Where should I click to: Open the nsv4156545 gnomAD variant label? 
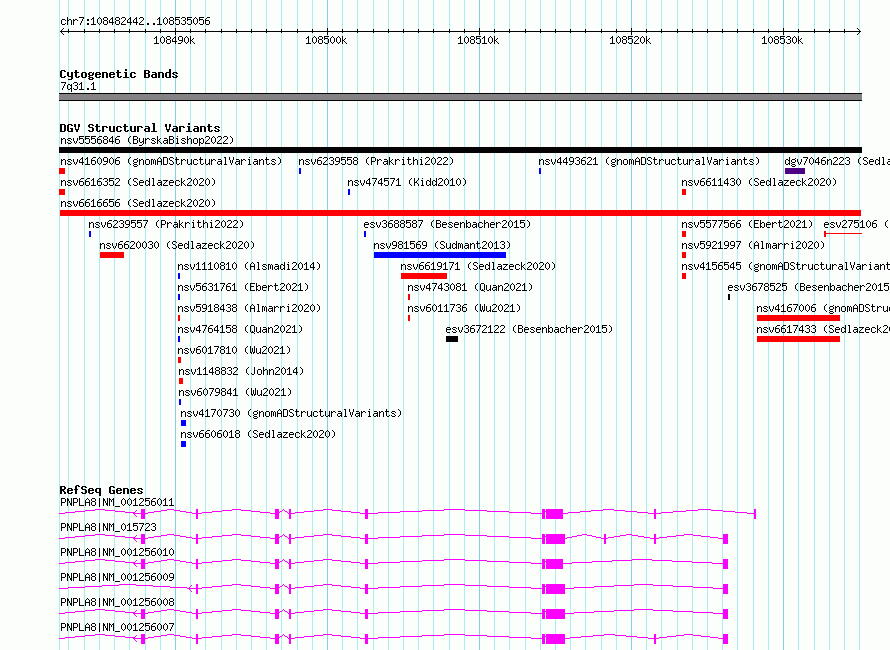pos(786,266)
